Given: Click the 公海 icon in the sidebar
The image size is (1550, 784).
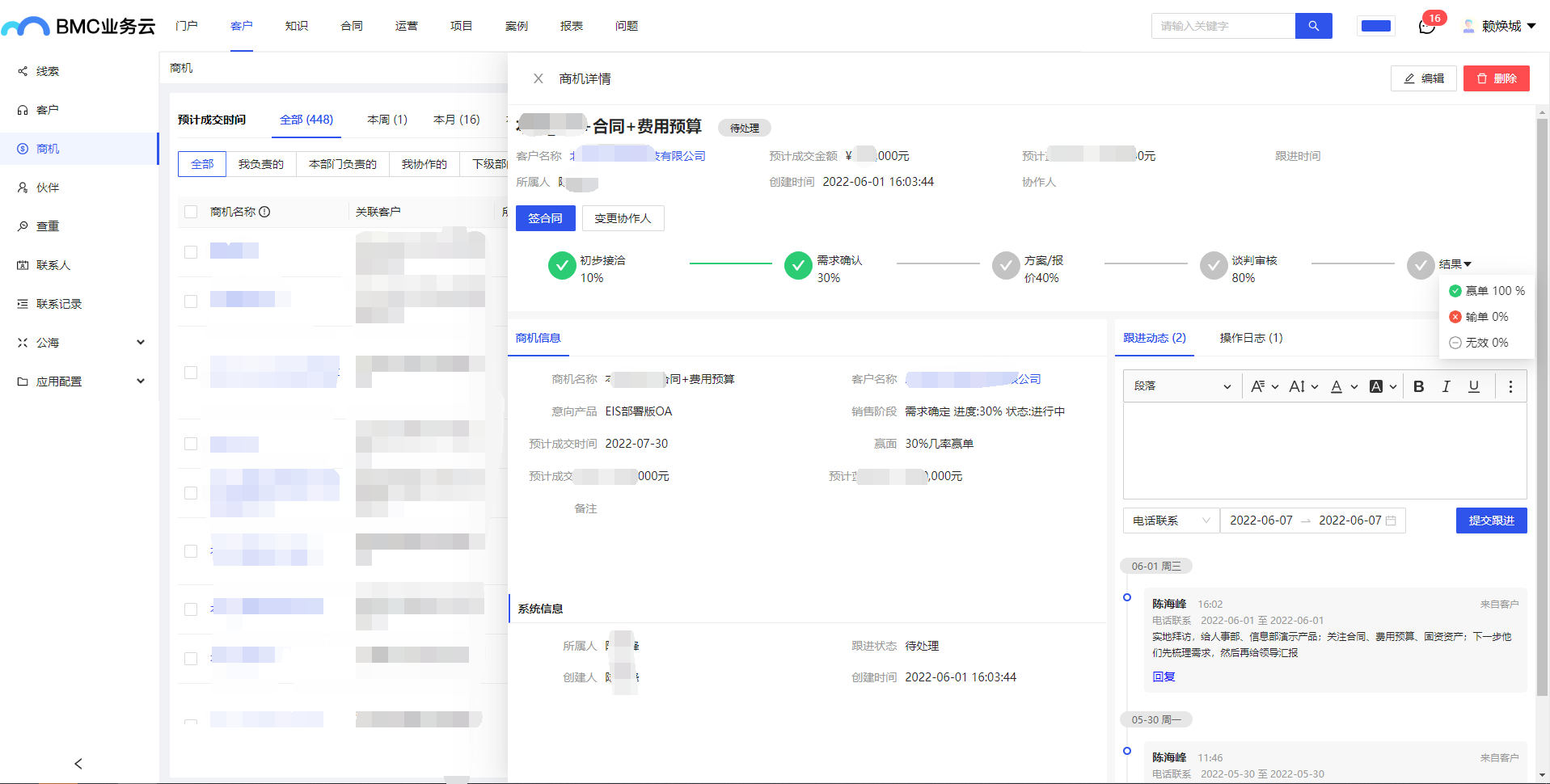Looking at the screenshot, I should tap(23, 343).
